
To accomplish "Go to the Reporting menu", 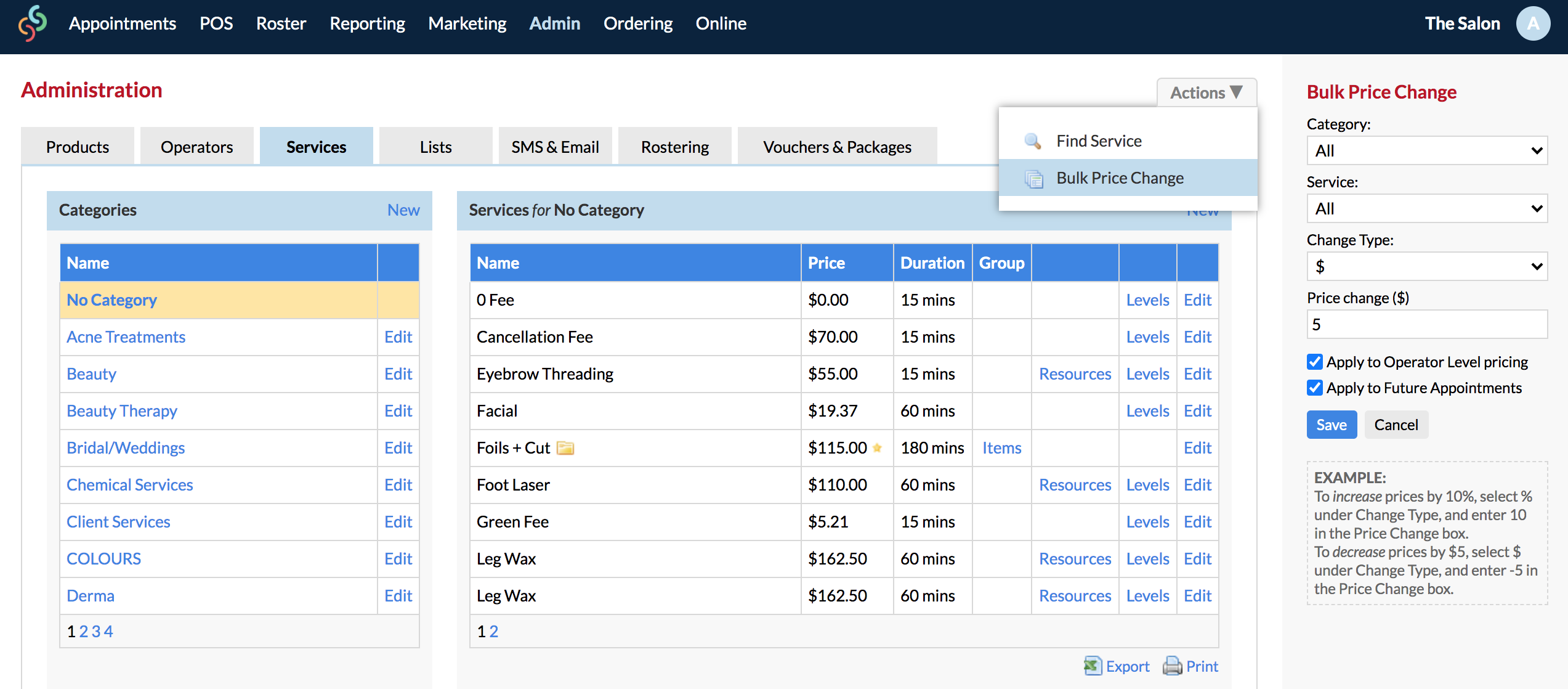I will tap(367, 23).
